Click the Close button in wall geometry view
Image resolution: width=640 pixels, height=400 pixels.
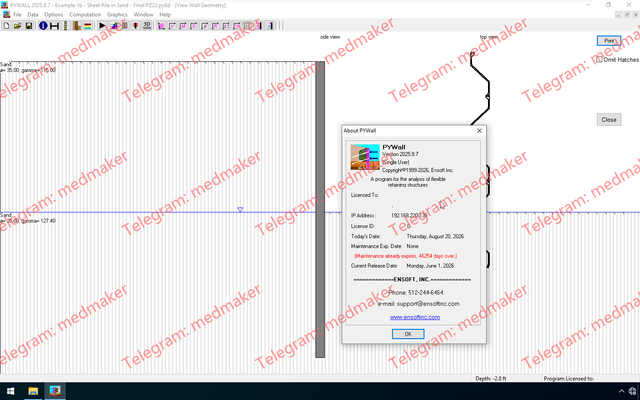(x=609, y=120)
